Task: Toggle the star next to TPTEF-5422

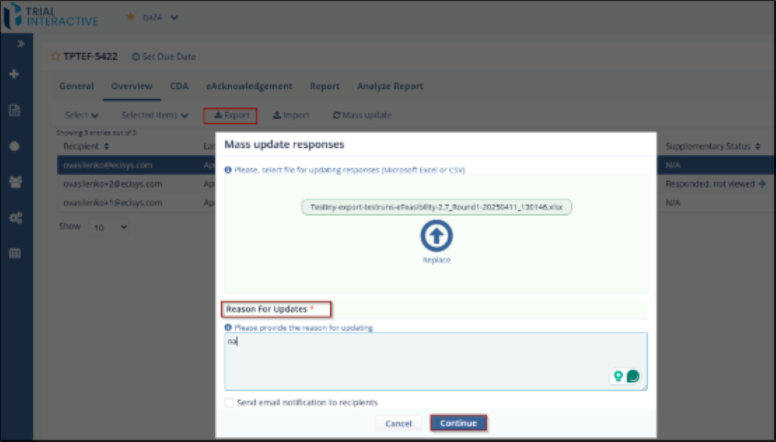Action: pyautogui.click(x=55, y=56)
